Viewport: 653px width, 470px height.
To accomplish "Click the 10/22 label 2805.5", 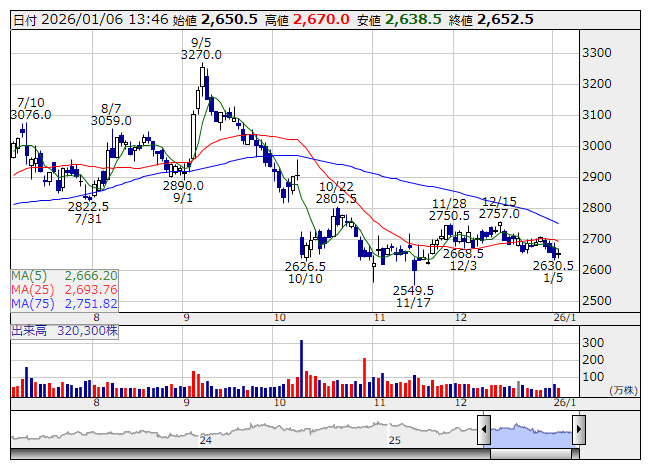I will pos(337,200).
